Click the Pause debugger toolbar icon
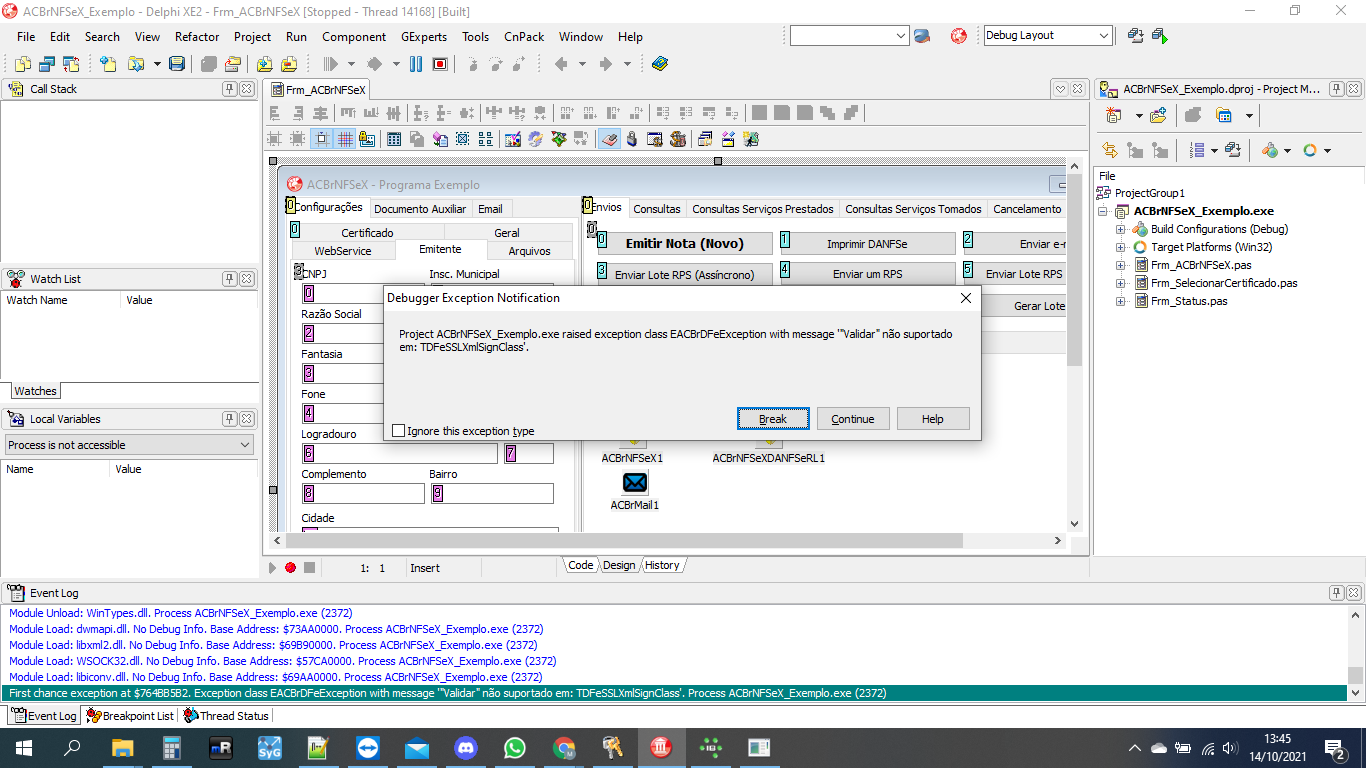 tap(418, 64)
